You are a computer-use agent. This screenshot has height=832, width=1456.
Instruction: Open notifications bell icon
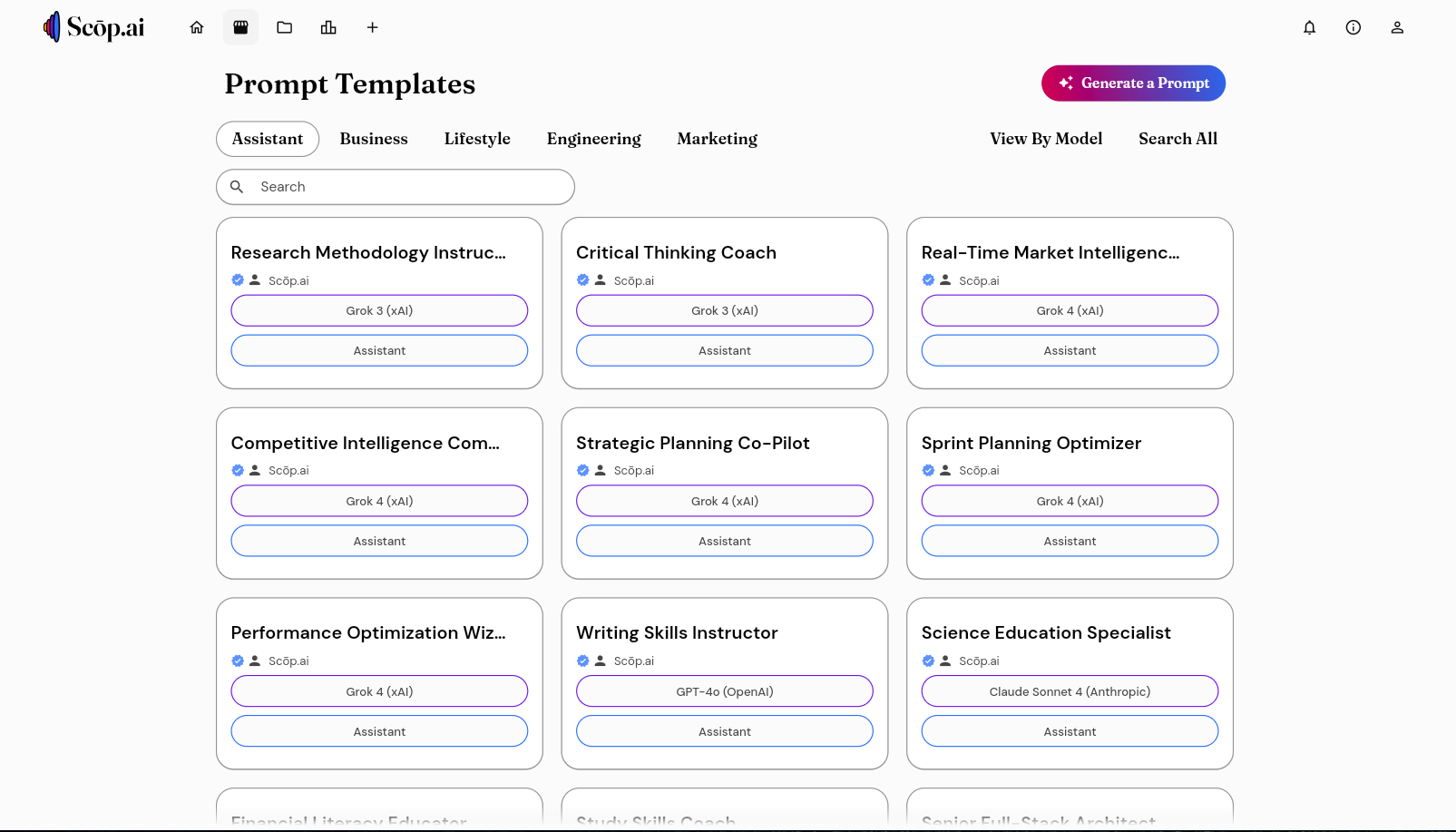(x=1309, y=27)
